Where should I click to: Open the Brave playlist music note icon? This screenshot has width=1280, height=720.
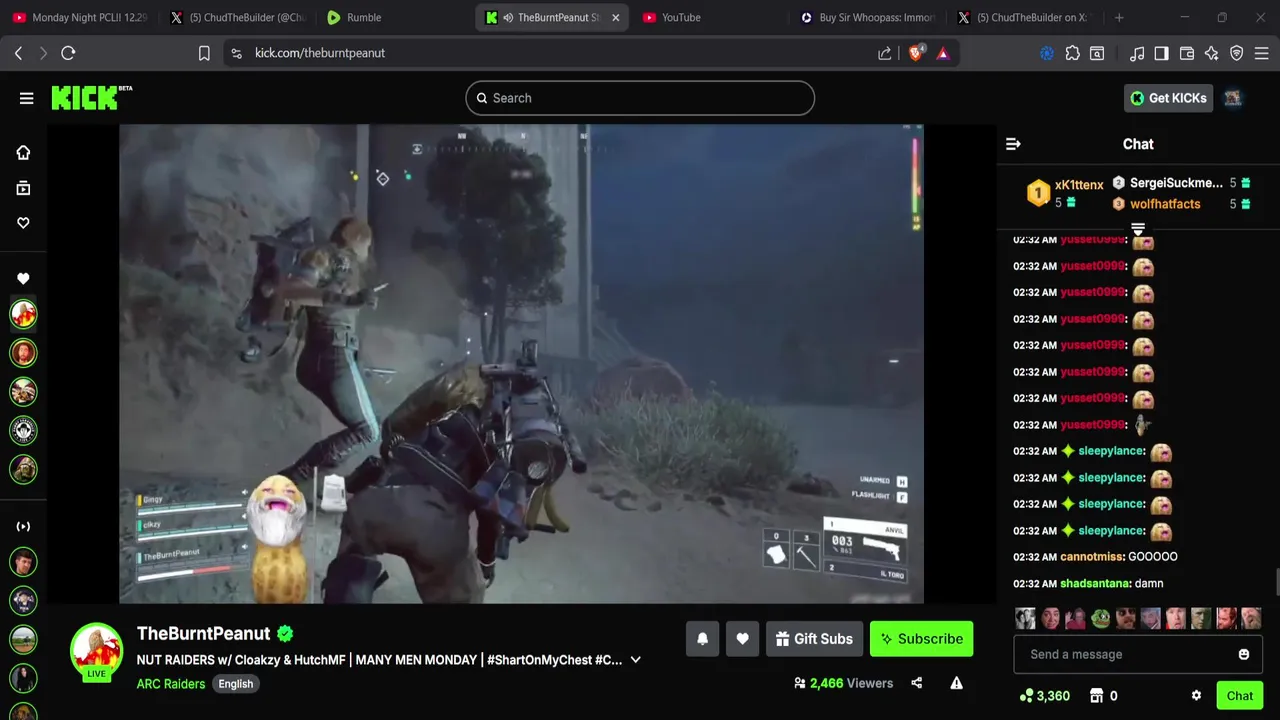[1137, 53]
